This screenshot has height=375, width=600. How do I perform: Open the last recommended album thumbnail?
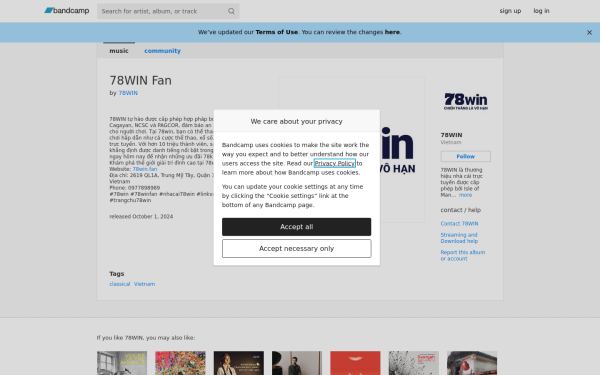[472, 363]
